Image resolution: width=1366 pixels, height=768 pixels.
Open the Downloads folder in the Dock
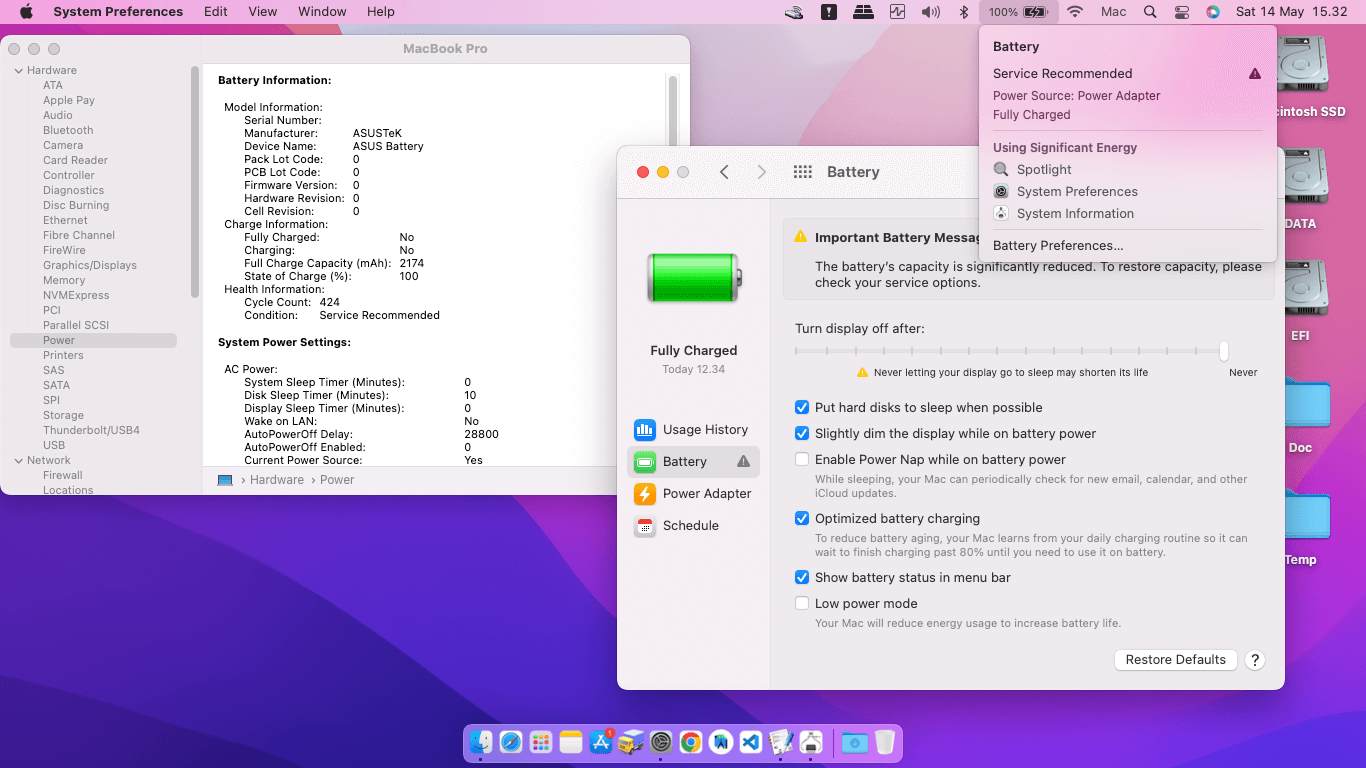(x=854, y=742)
